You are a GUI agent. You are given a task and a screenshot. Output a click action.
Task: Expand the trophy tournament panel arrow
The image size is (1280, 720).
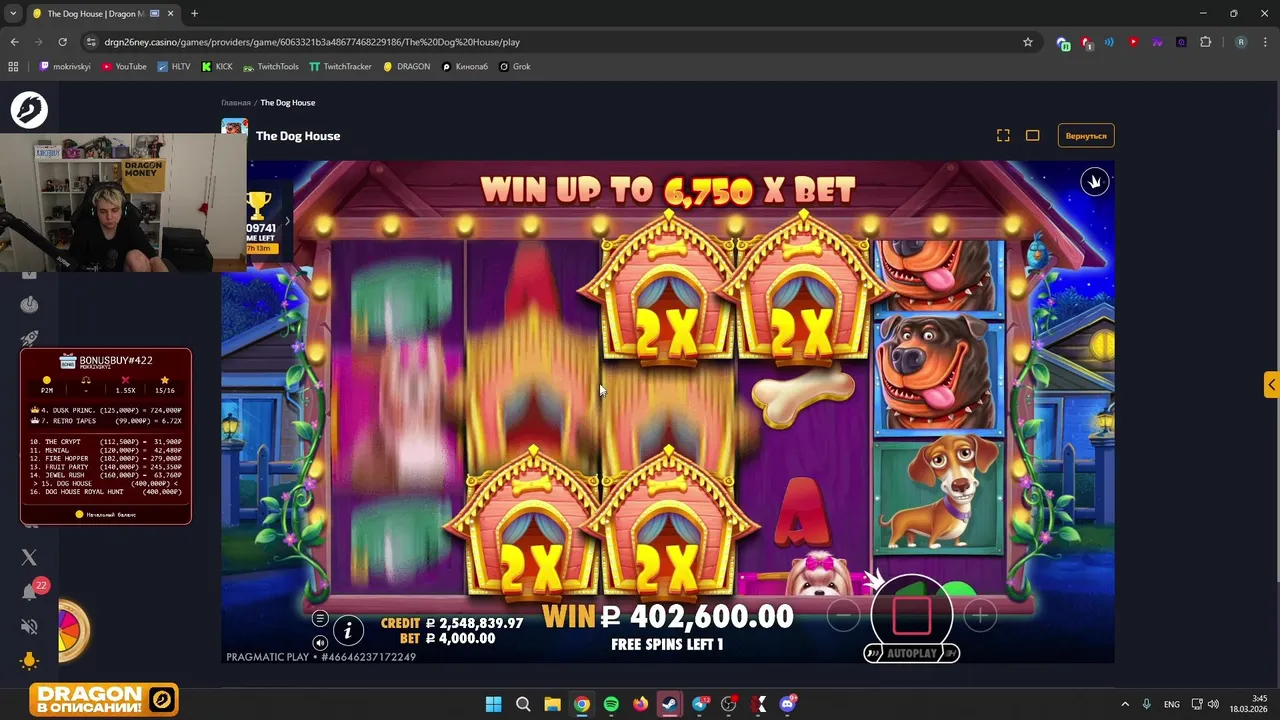287,221
